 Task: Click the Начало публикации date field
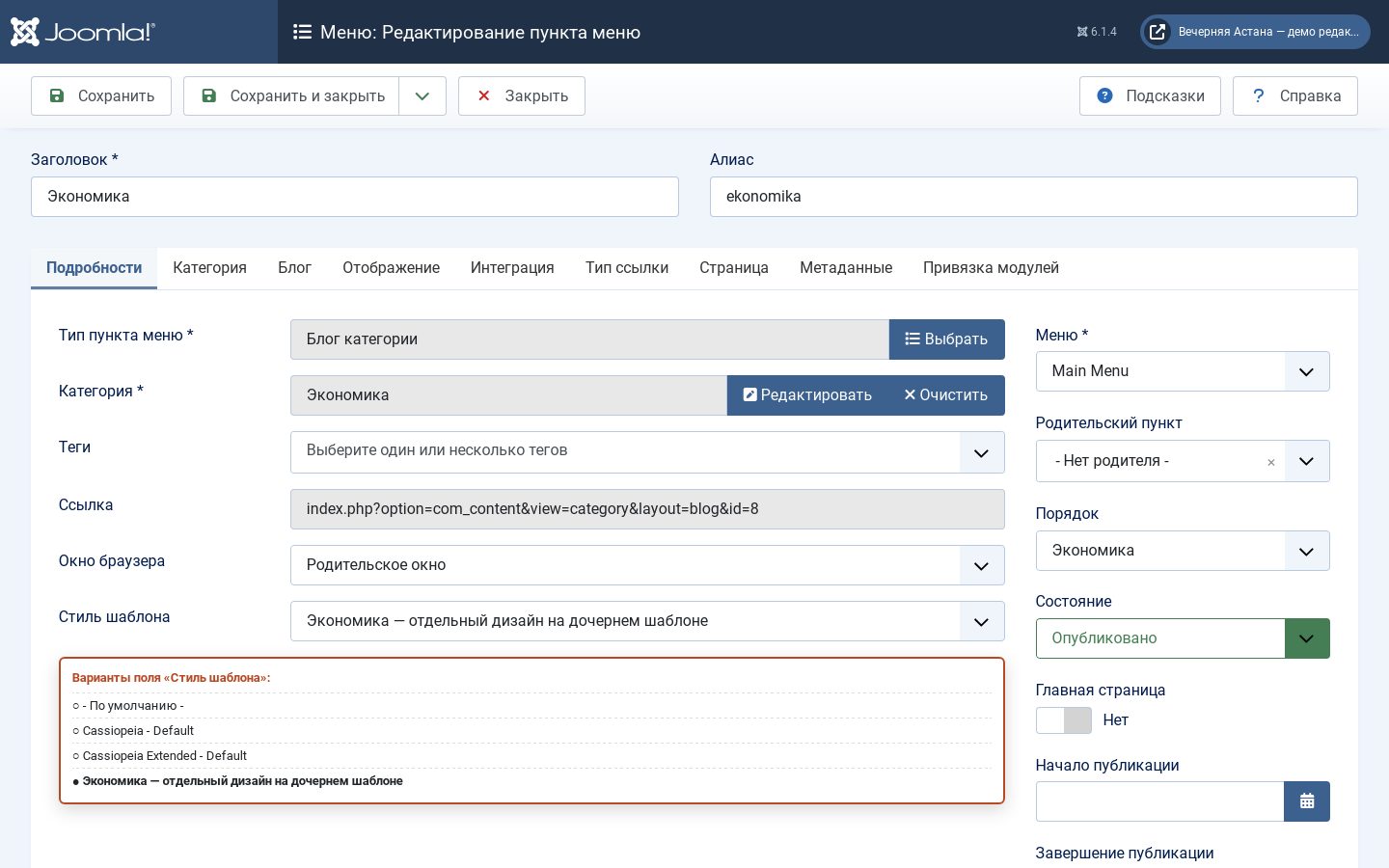tap(1160, 801)
